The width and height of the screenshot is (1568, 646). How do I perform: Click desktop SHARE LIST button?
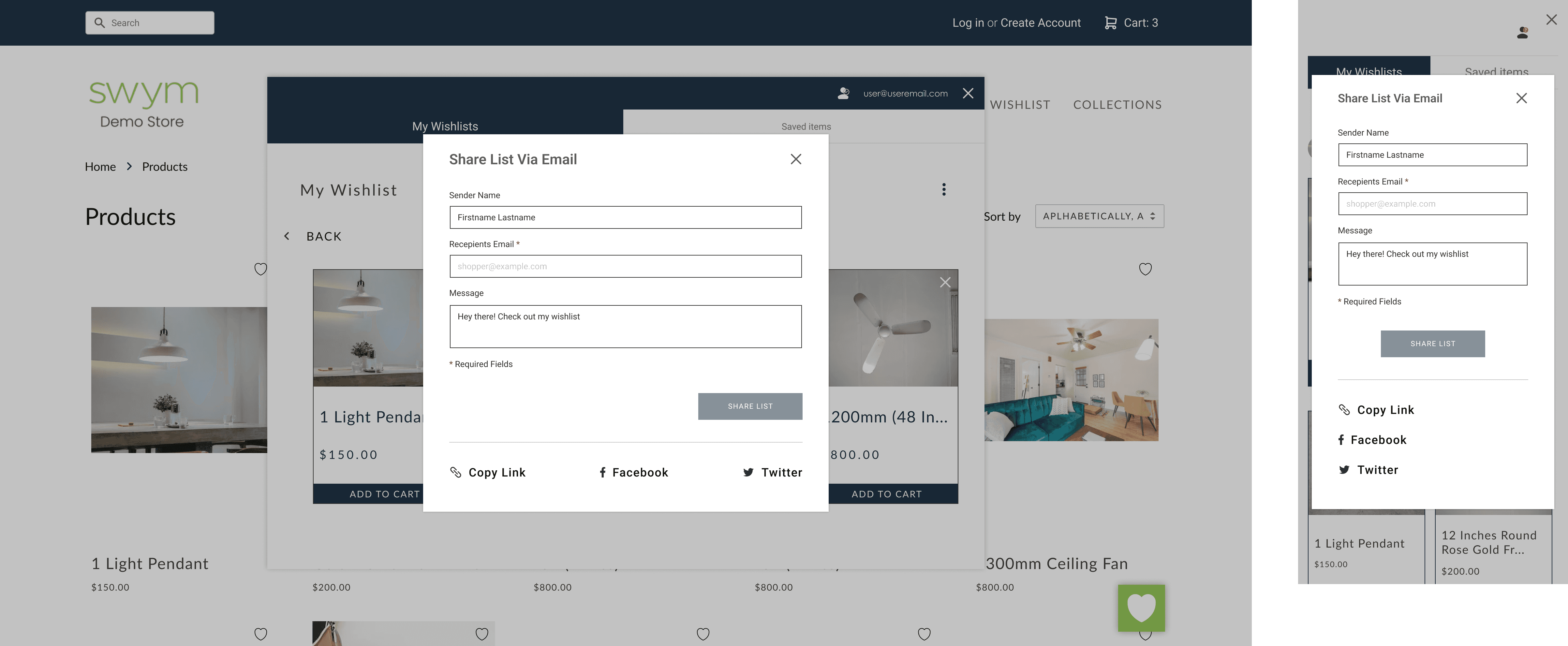(x=750, y=406)
